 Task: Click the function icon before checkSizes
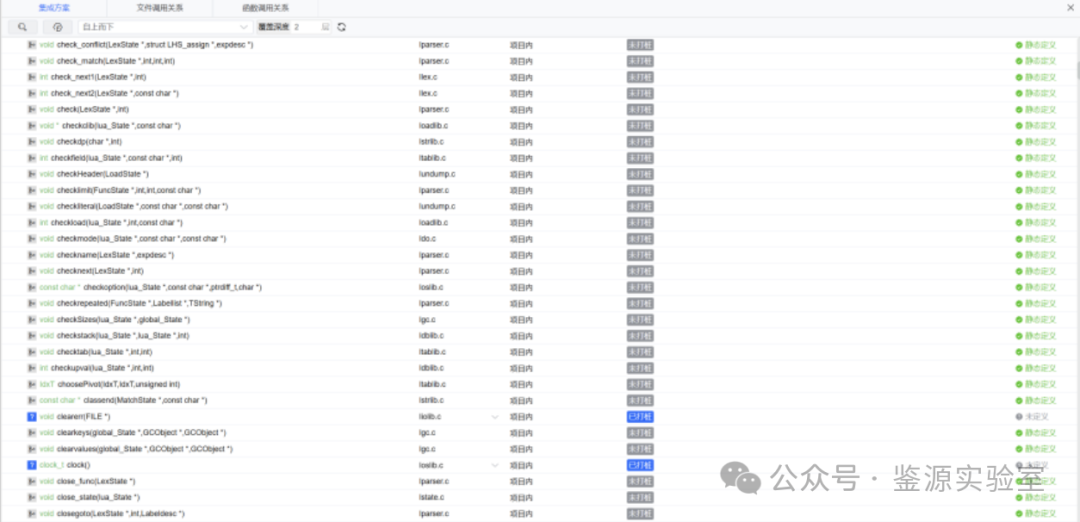tap(32, 320)
